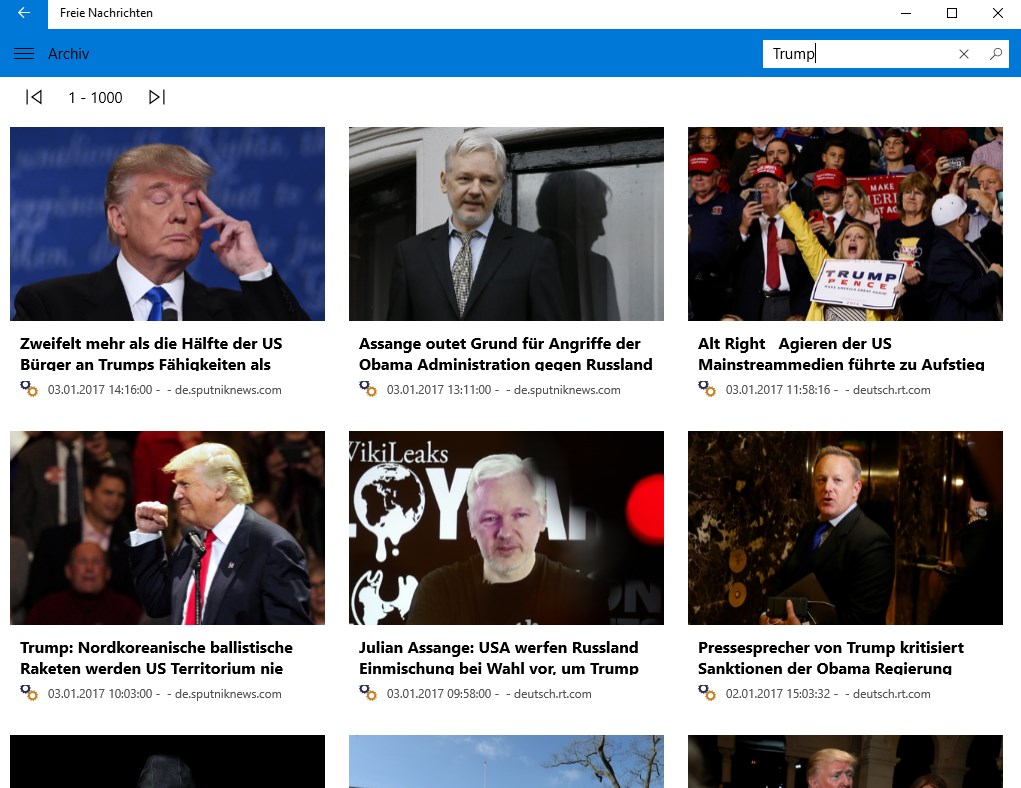This screenshot has width=1021, height=788.
Task: Open headline Assange outet Grund für Angriffe
Action: pos(505,354)
